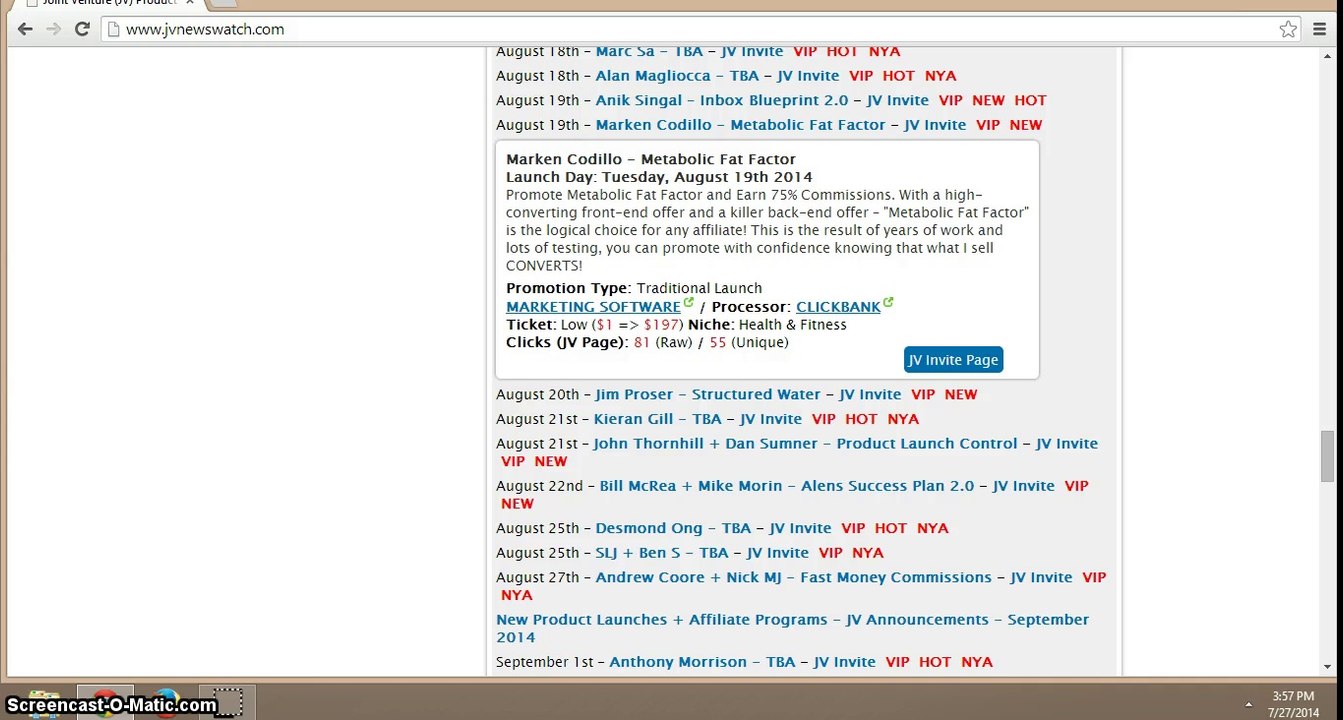Open Kieran Gill – TBA listing
This screenshot has width=1343, height=720.
point(657,419)
